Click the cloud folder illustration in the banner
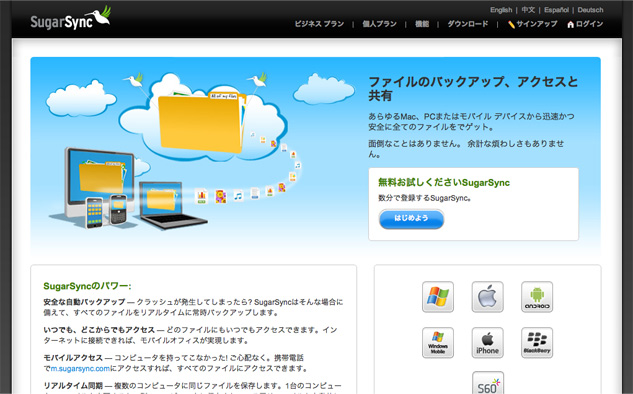Image resolution: width=633 pixels, height=394 pixels. [202, 117]
